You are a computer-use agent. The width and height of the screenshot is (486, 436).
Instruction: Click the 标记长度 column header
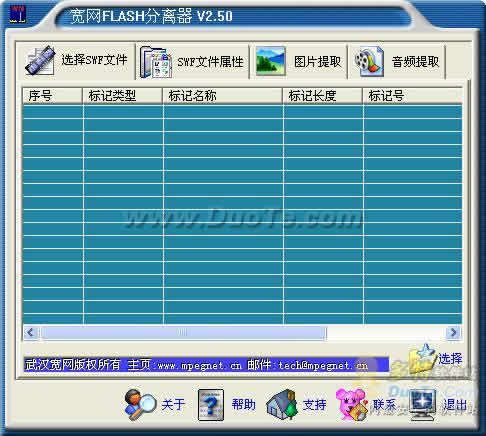pyautogui.click(x=322, y=96)
